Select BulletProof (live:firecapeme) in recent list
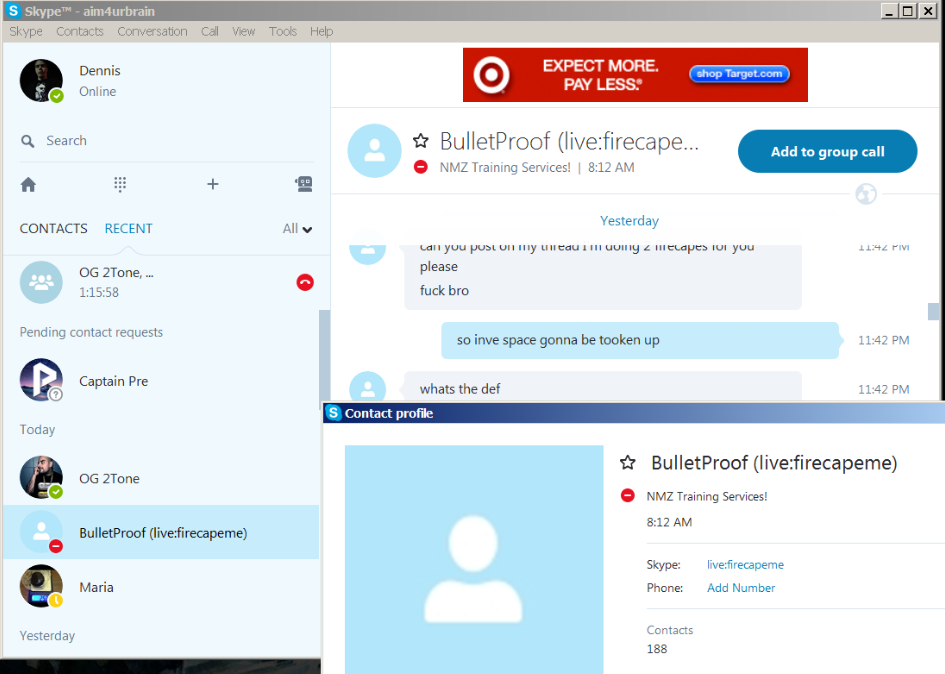This screenshot has height=674, width=945. pos(161,532)
